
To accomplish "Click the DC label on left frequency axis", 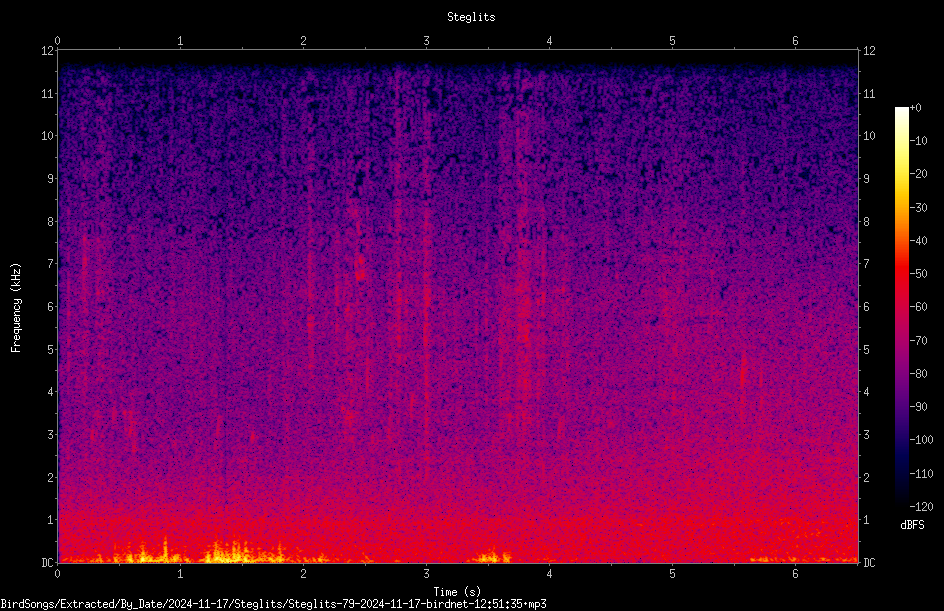I will pyautogui.click(x=48, y=563).
